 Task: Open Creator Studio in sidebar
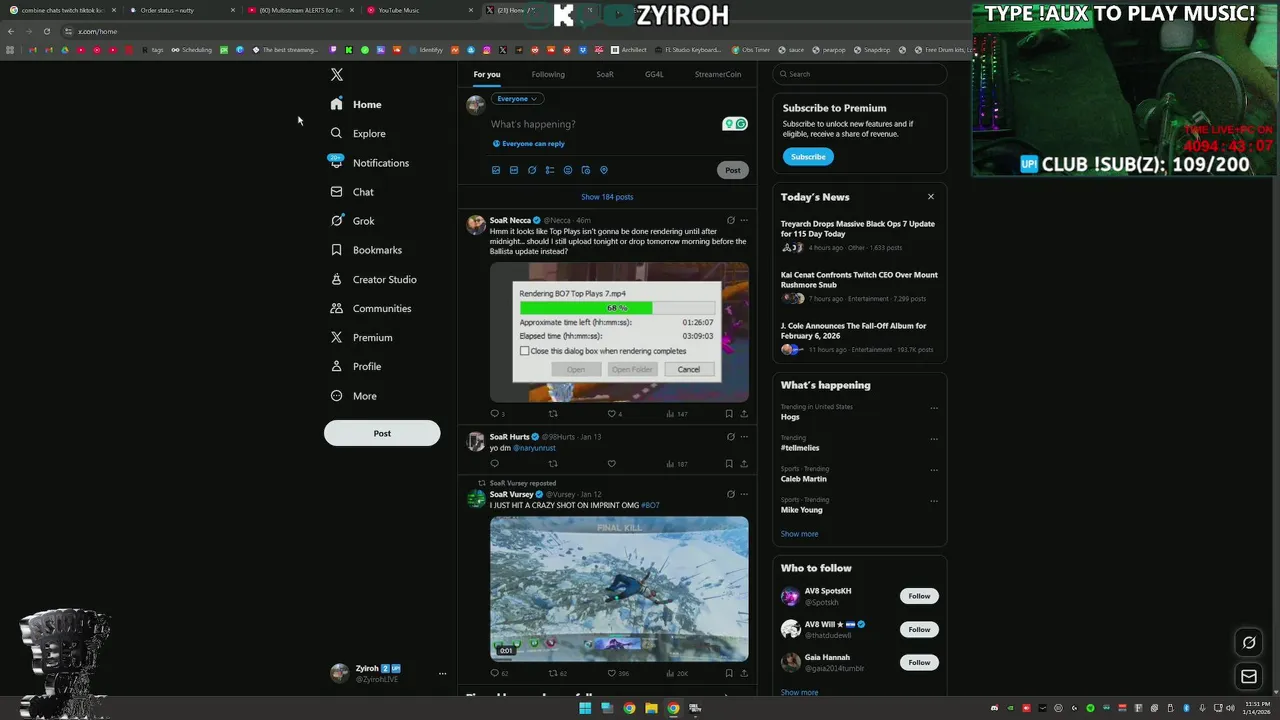373,279
